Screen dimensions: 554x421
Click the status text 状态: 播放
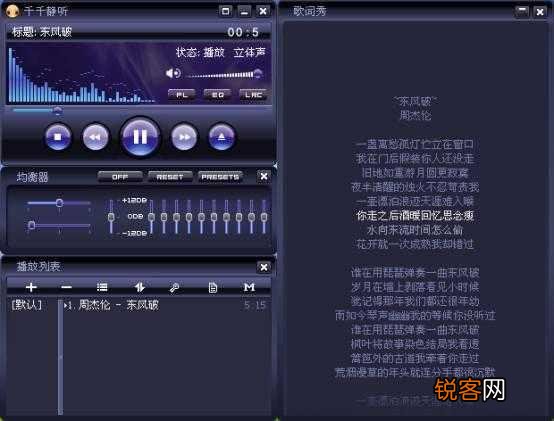(200, 53)
